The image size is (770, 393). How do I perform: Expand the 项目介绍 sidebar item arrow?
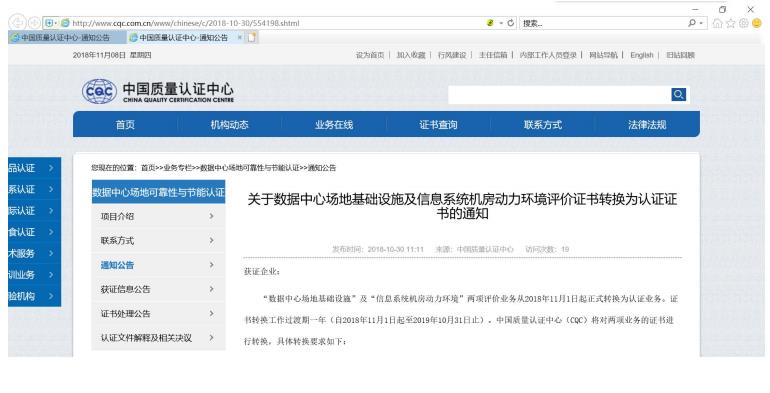tap(212, 216)
